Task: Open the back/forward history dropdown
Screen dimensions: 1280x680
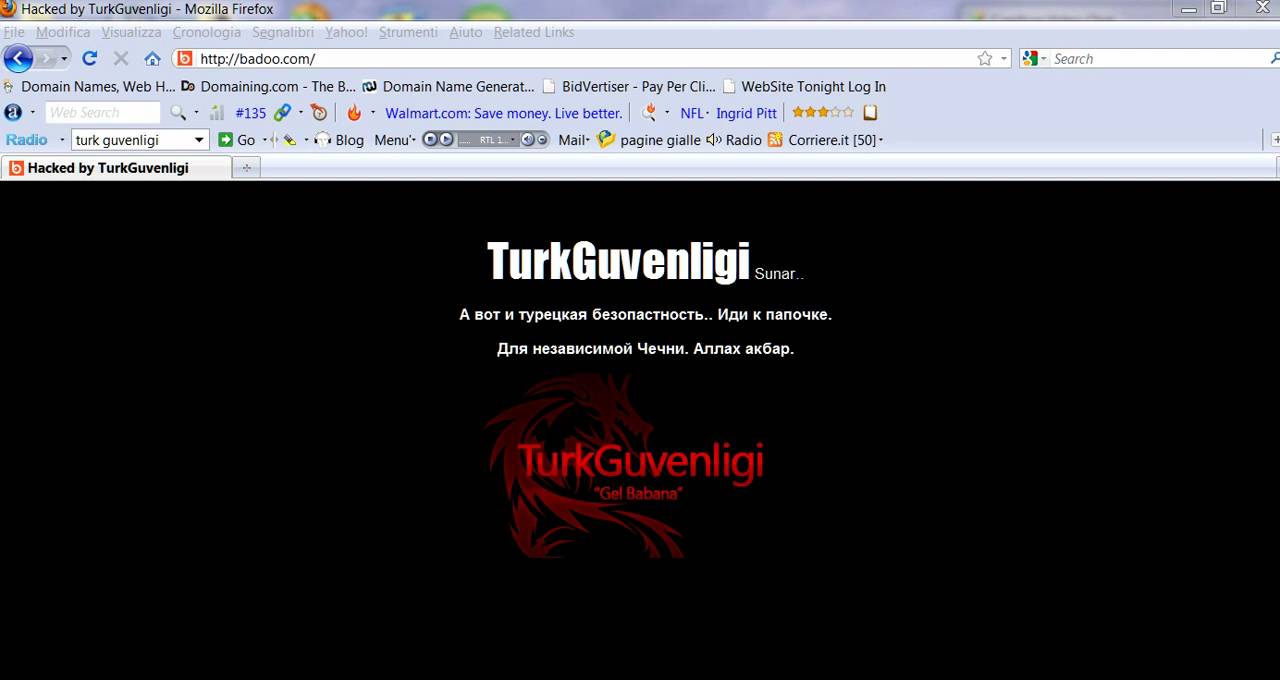Action: (x=64, y=59)
